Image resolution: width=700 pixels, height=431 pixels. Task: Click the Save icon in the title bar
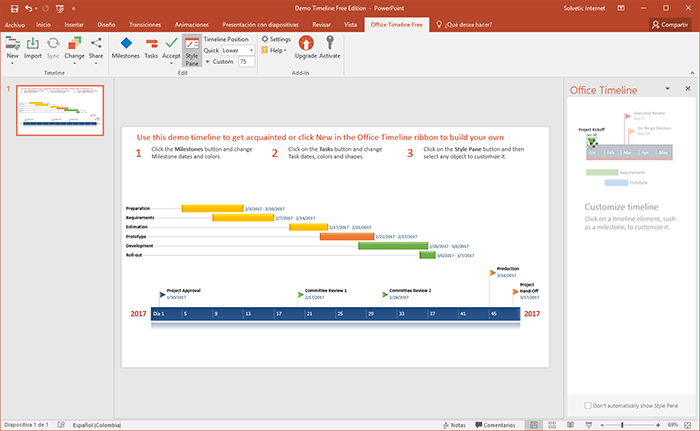[x=14, y=8]
